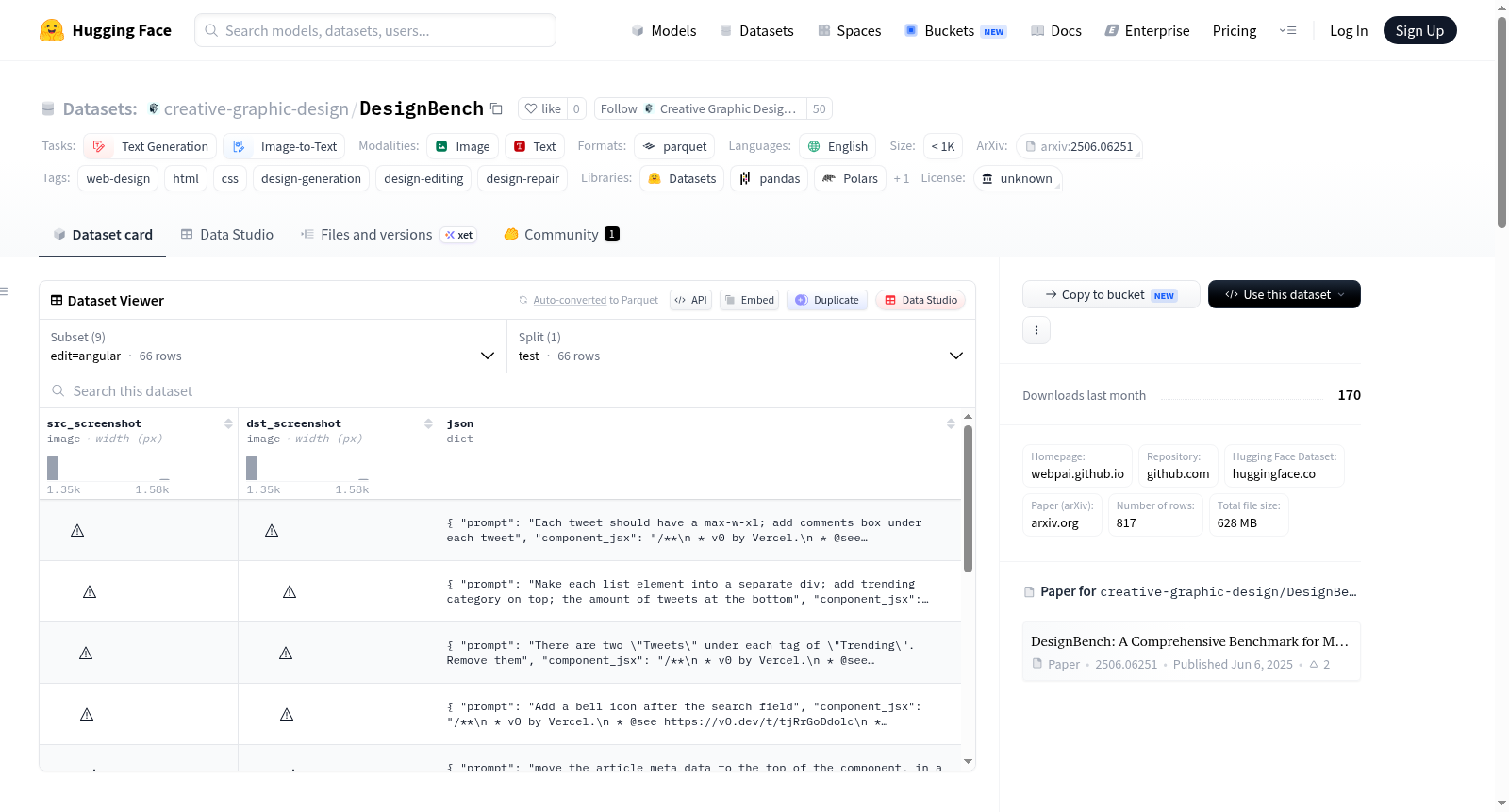
Task: Click the Image-to-Text task tag
Action: [284, 146]
